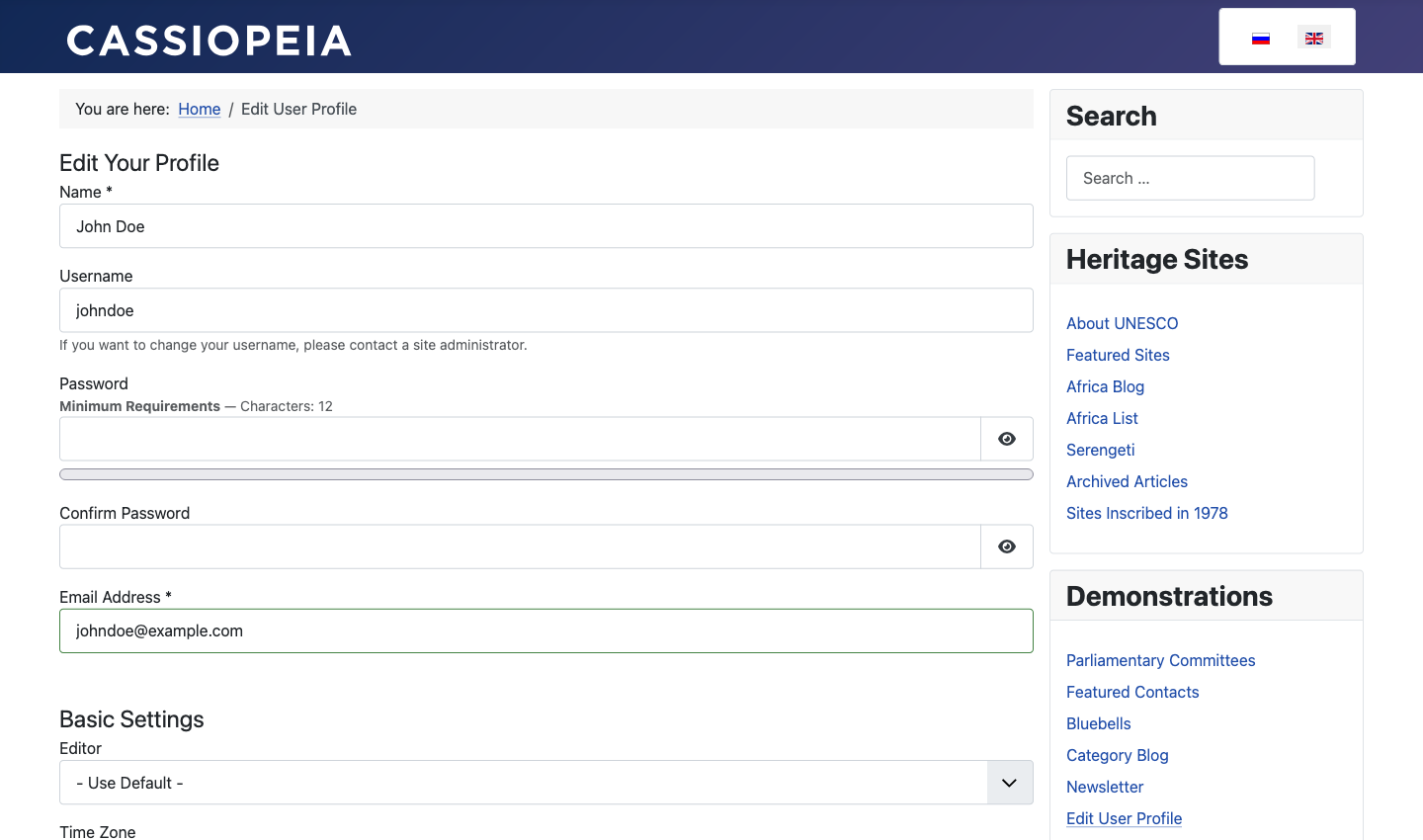1423x840 pixels.
Task: Focus the Password input field
Action: pyautogui.click(x=520, y=439)
